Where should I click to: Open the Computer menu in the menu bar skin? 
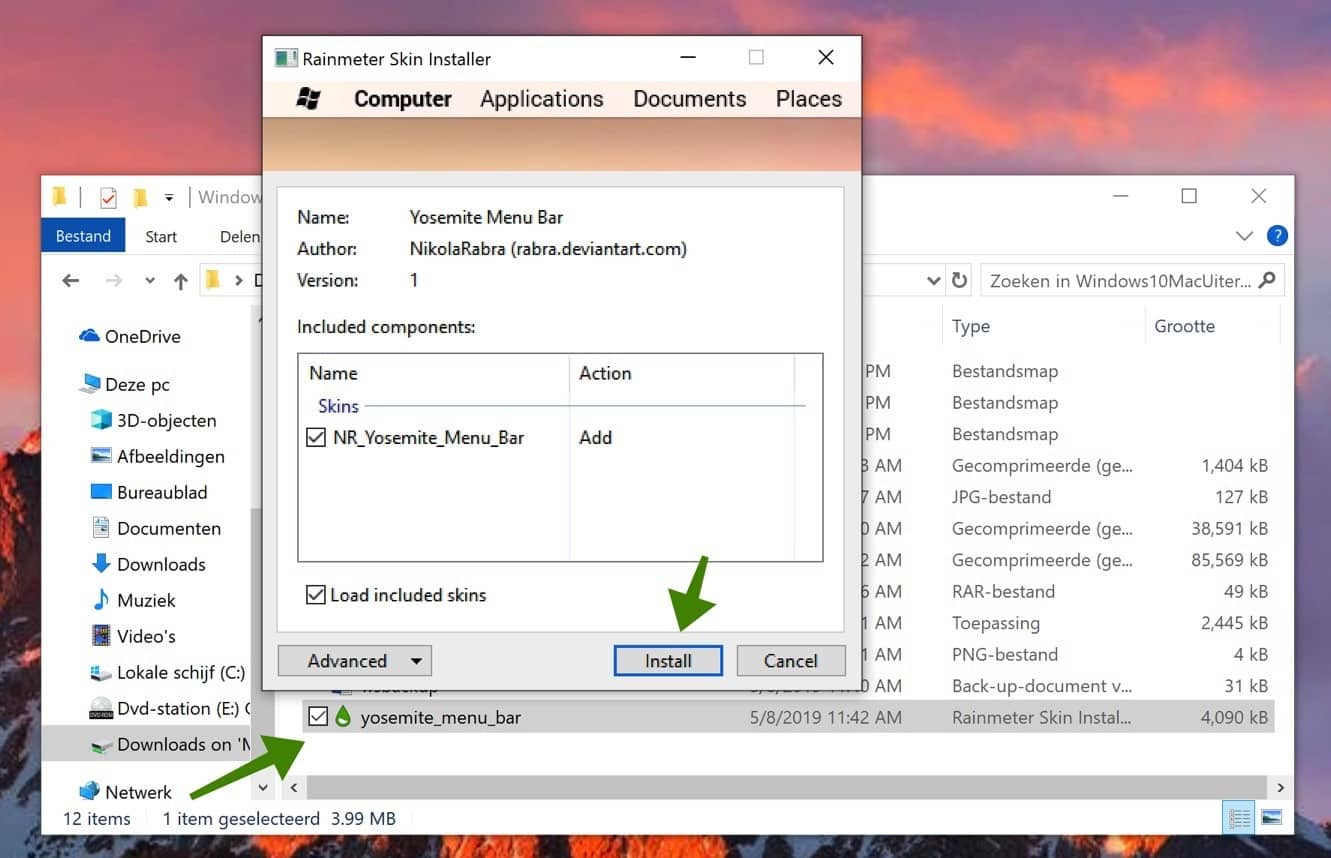403,99
